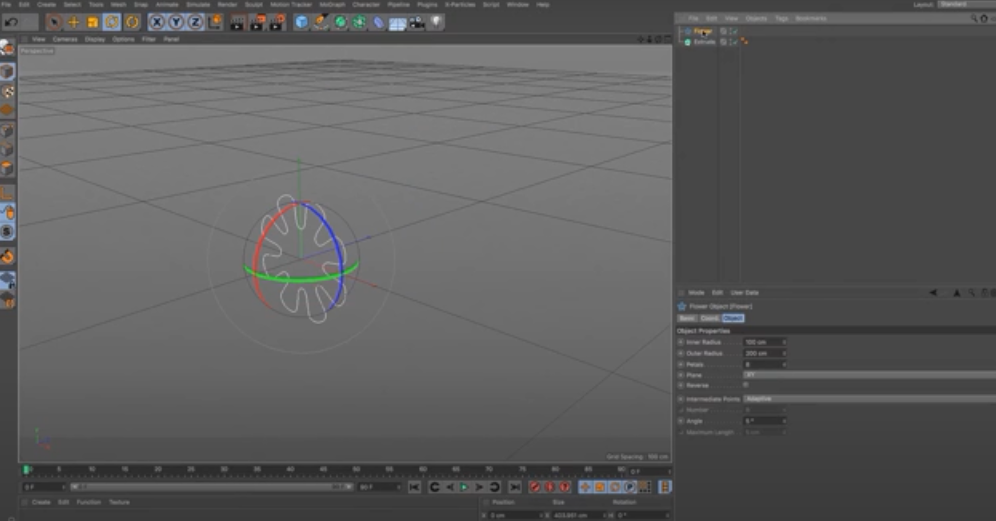Toggle the Autokeying red button

point(549,487)
